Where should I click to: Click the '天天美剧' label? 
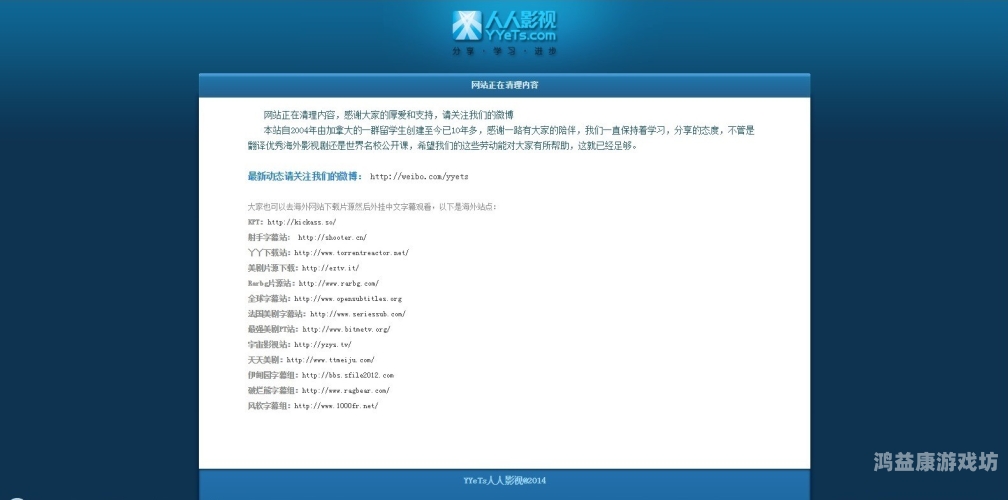tap(265, 361)
